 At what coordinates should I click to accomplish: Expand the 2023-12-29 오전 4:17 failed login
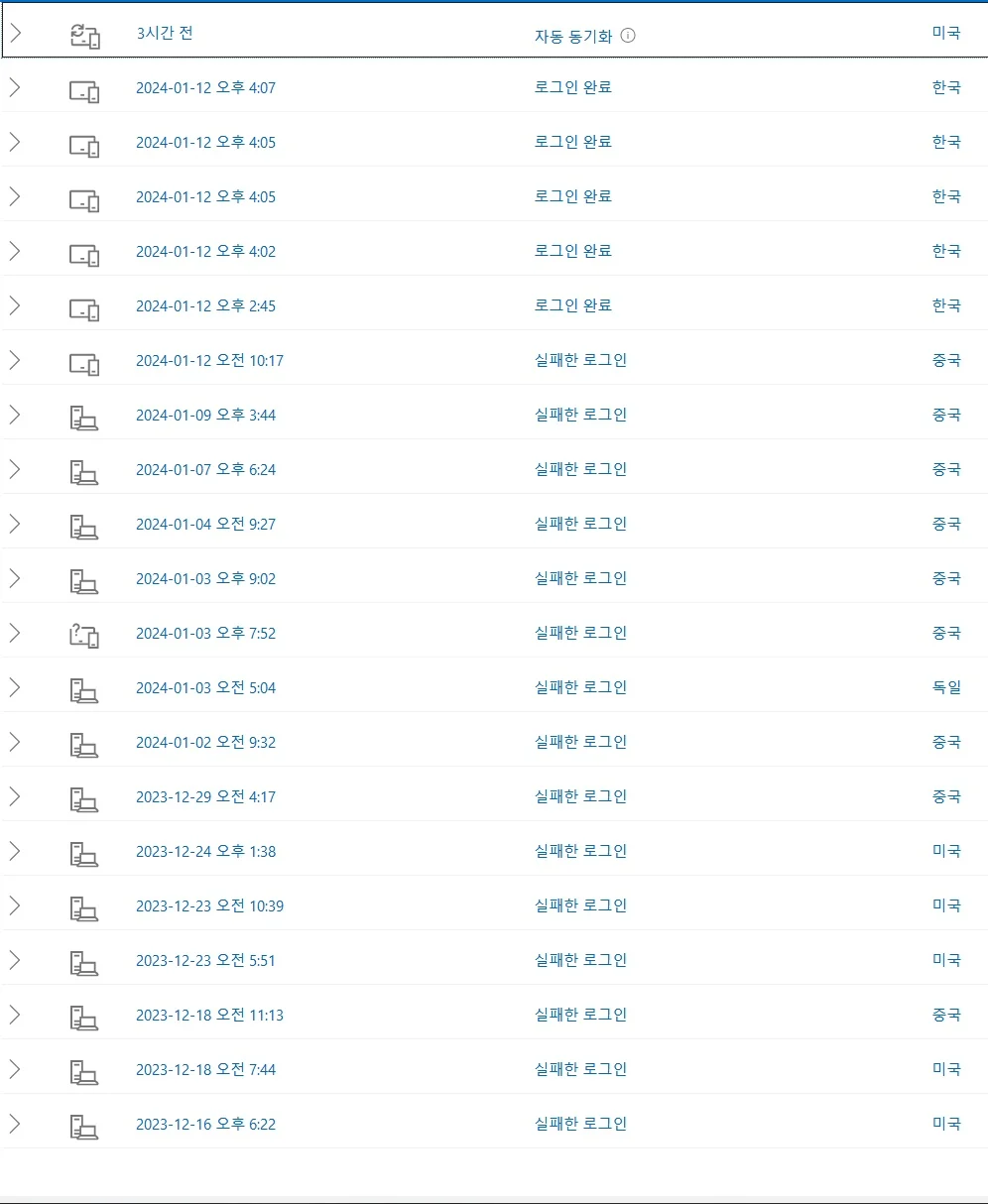pos(15,796)
